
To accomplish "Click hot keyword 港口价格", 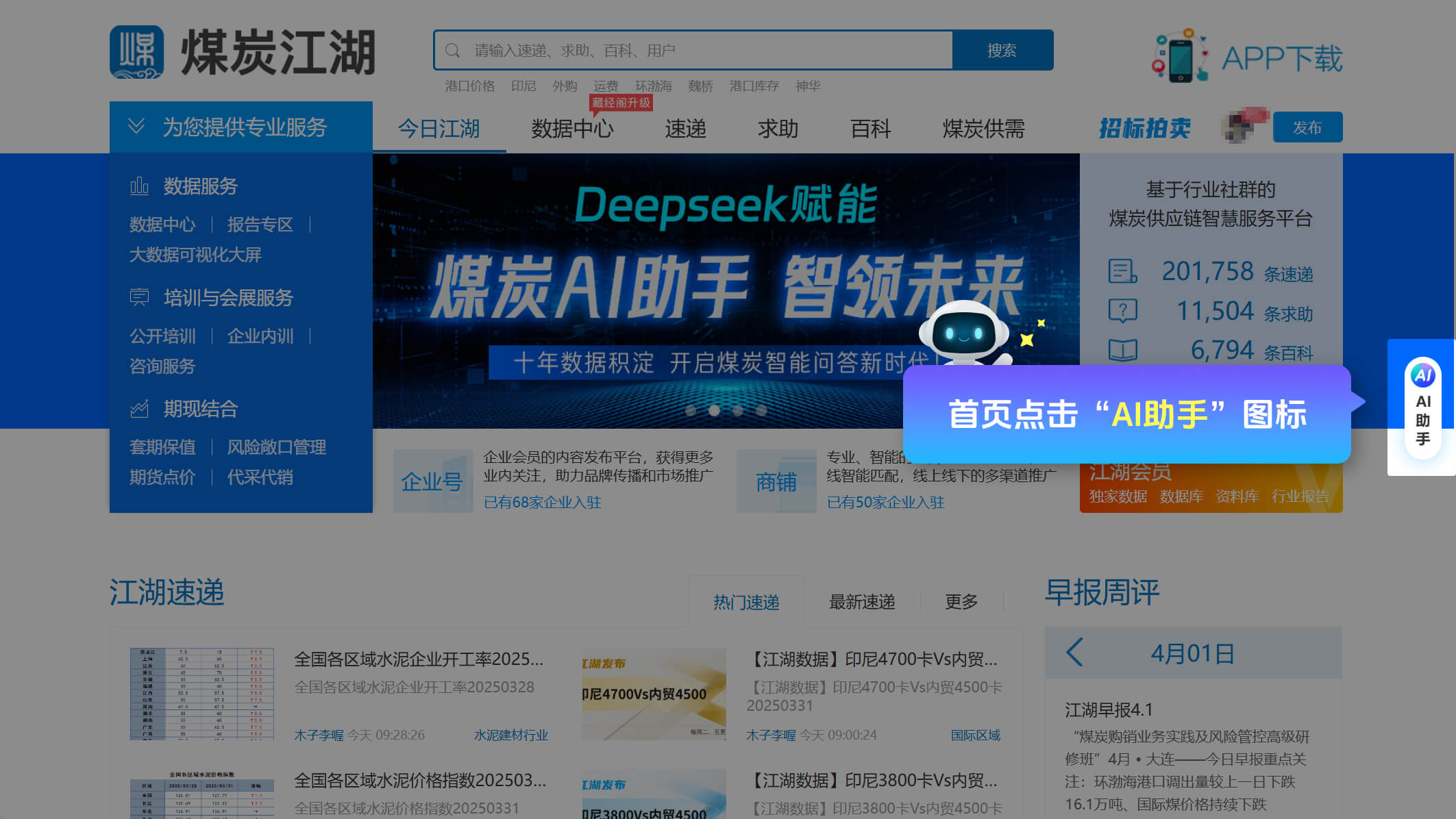I will 470,86.
